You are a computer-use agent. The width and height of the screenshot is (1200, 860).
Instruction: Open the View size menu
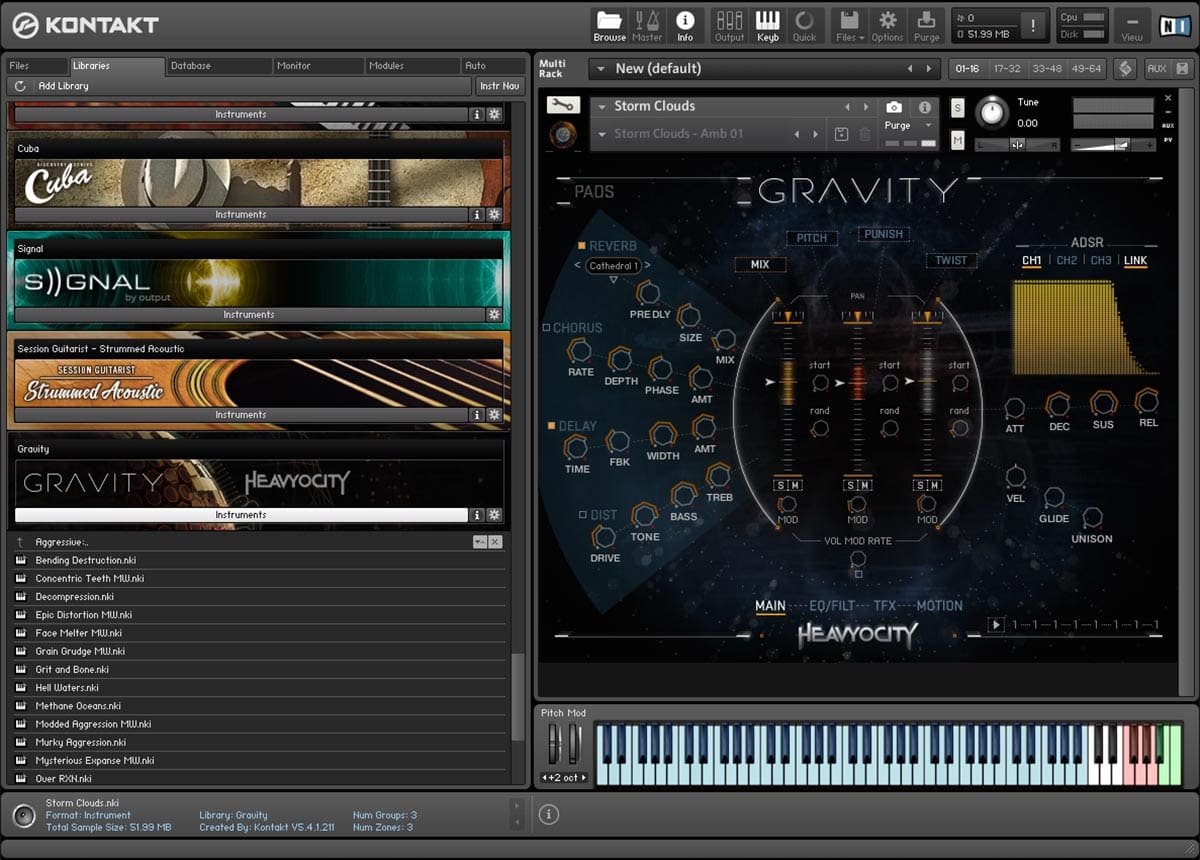1132,25
